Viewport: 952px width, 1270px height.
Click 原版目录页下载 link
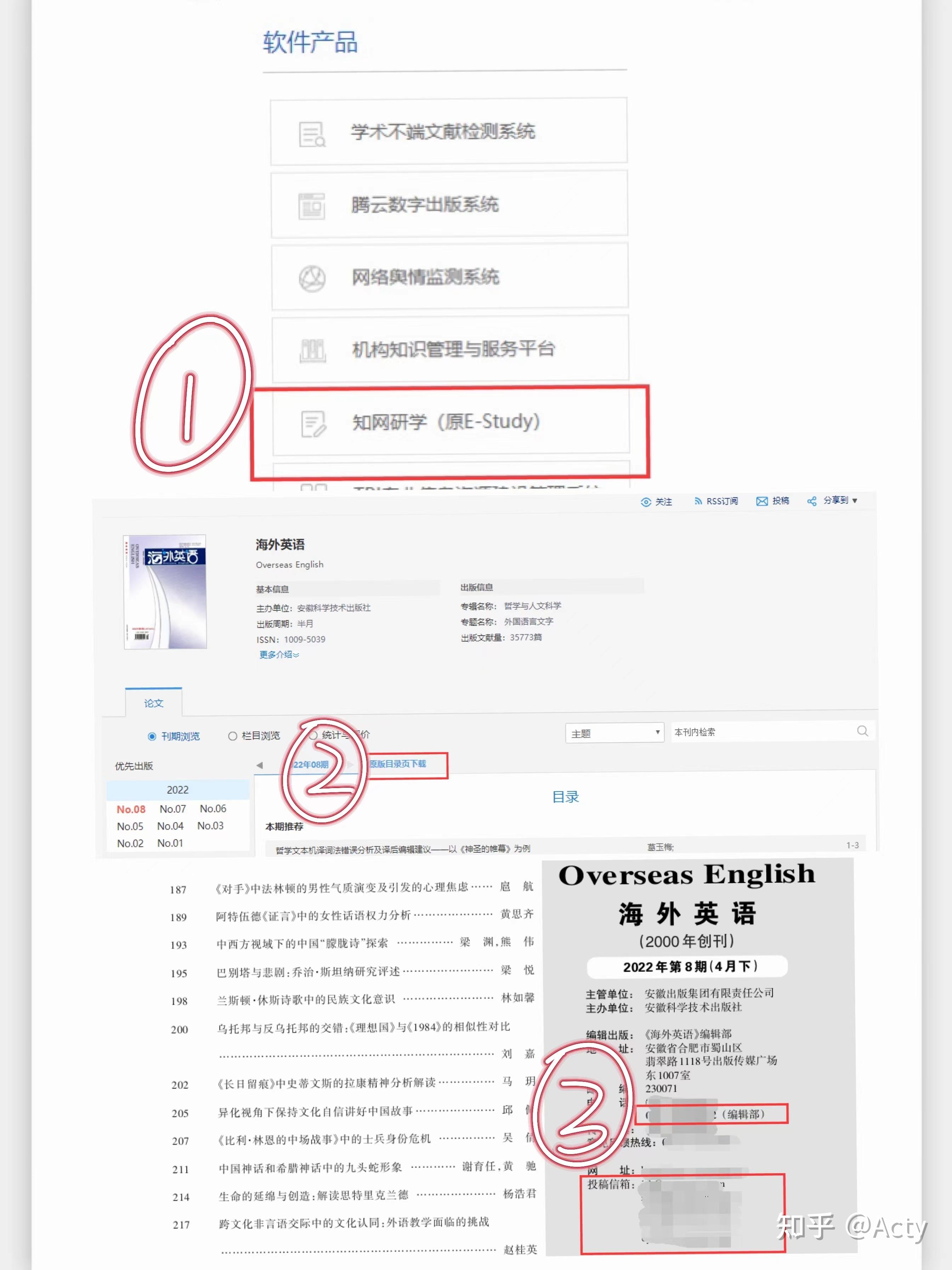(398, 764)
